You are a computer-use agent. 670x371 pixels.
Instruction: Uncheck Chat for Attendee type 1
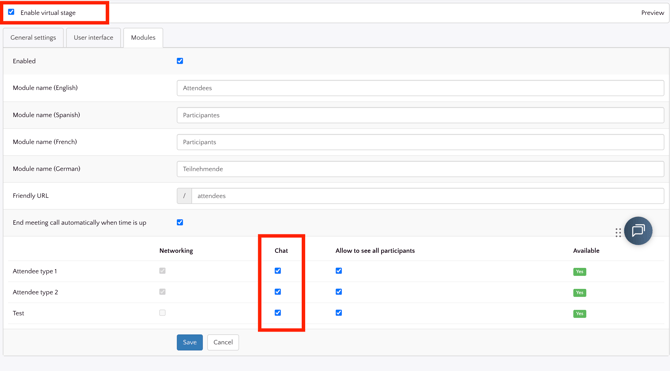278,271
